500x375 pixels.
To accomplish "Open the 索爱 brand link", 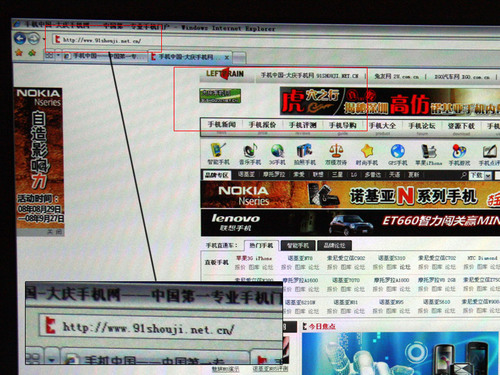I will 298,174.
